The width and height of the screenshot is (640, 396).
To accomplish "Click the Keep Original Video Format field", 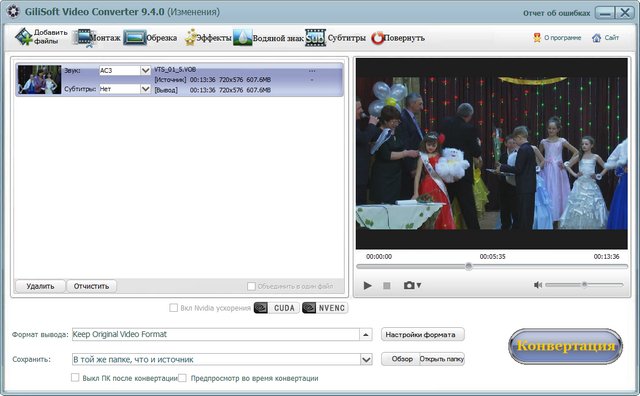I will click(x=216, y=334).
